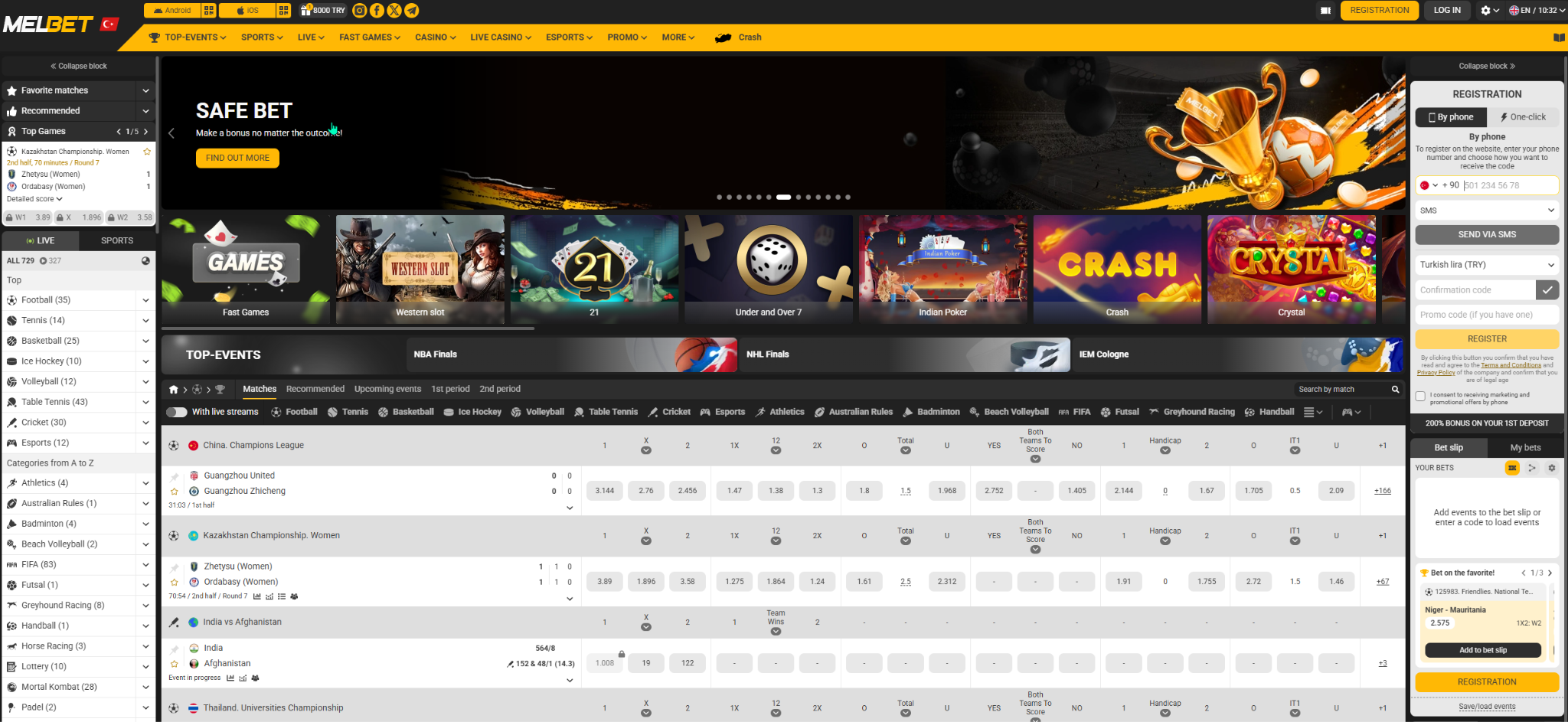The width and height of the screenshot is (1568, 722).
Task: Show QR code next to Android
Action: 209,11
